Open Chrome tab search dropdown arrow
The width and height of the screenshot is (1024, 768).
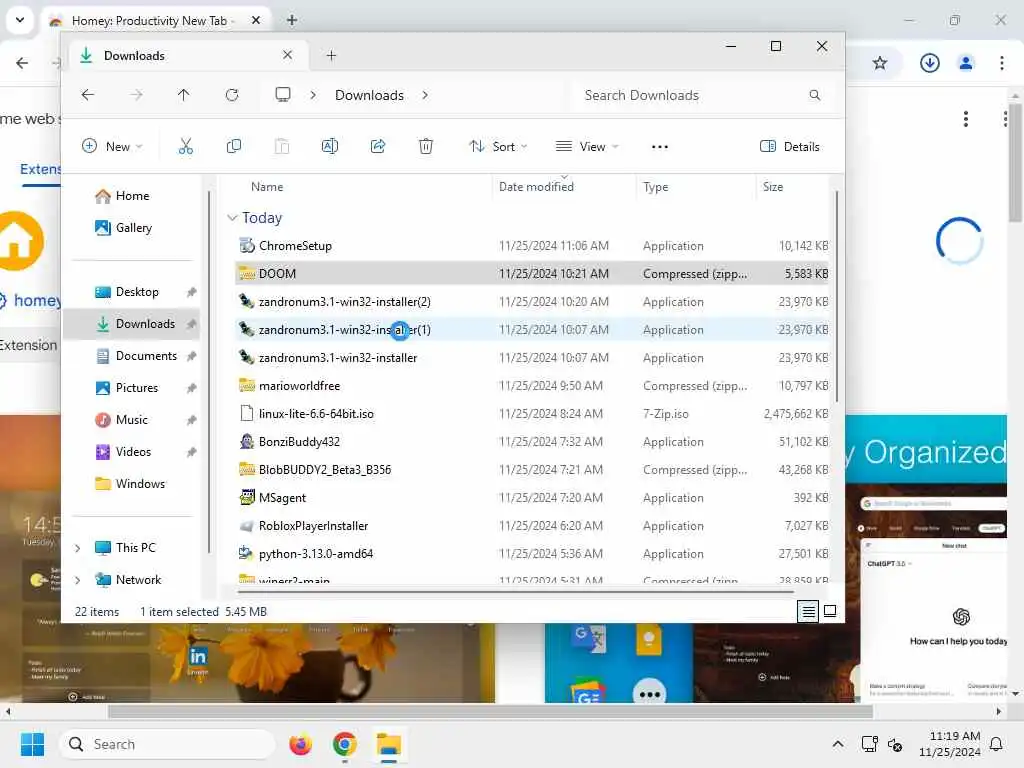coord(20,20)
